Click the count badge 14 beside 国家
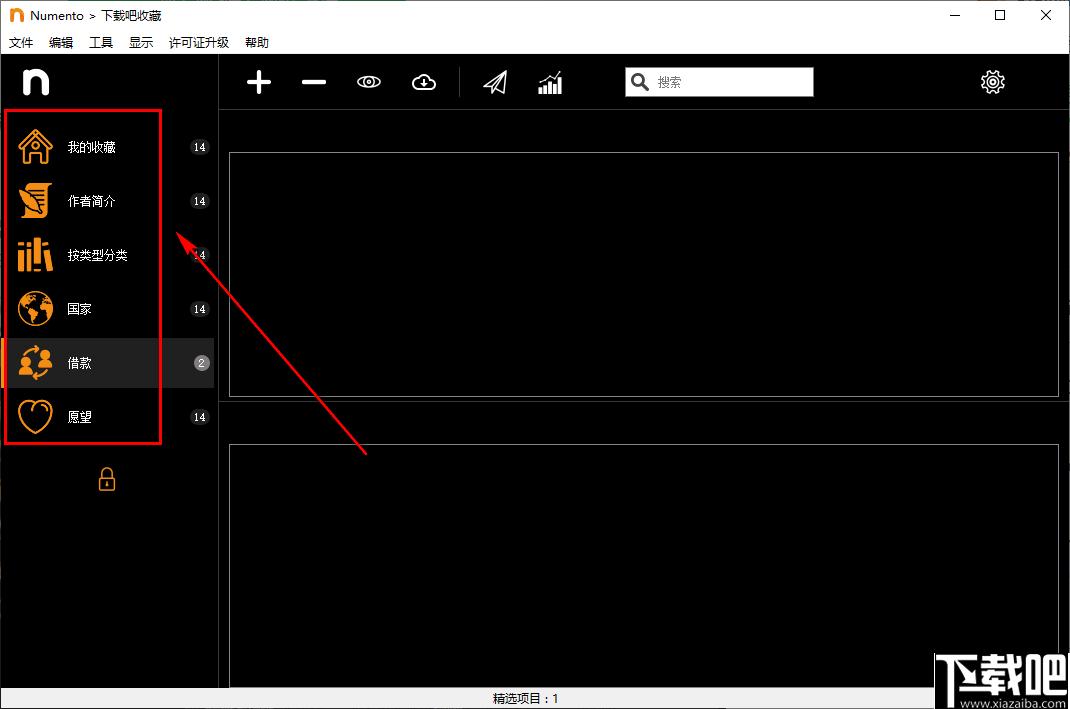This screenshot has width=1070, height=709. [x=199, y=308]
